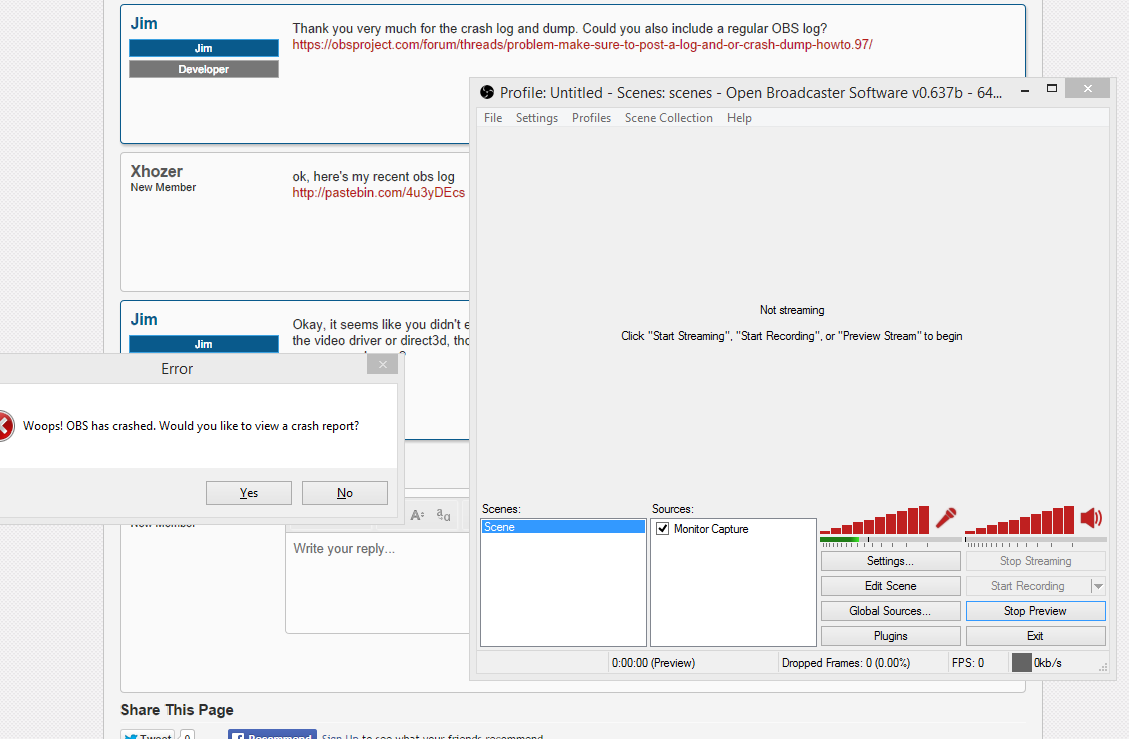This screenshot has height=739, width=1129.
Task: Close the Error dialog
Action: pos(382,364)
